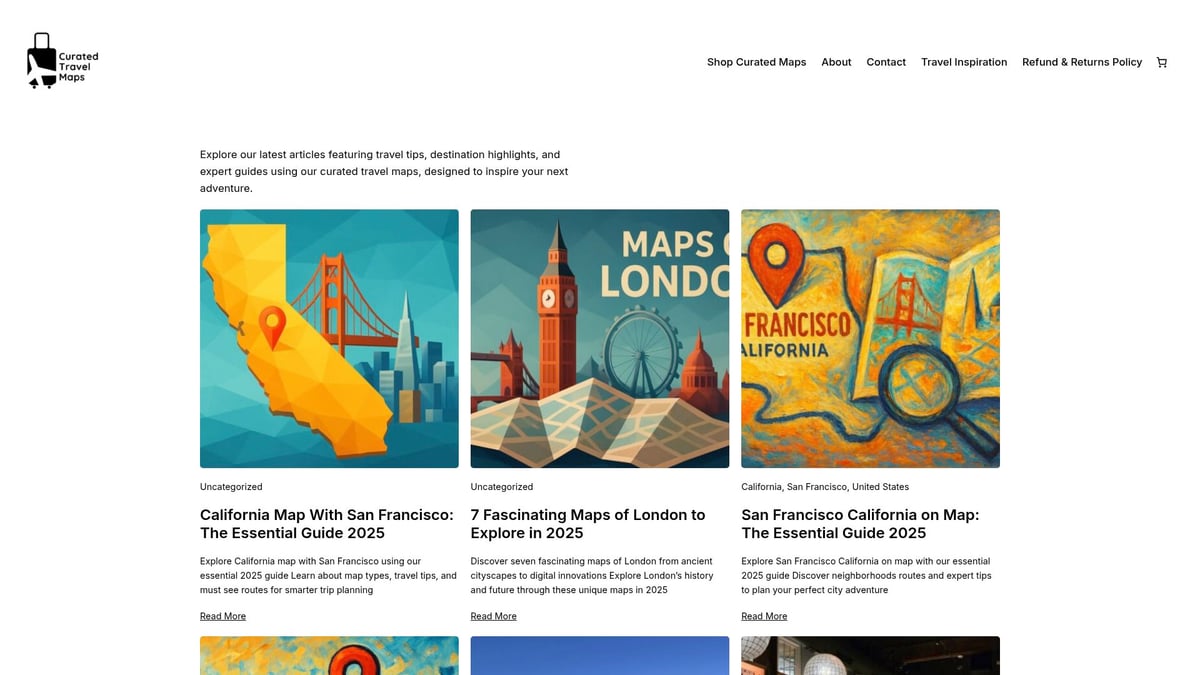
Task: Filter by the California category tag
Action: pyautogui.click(x=761, y=487)
